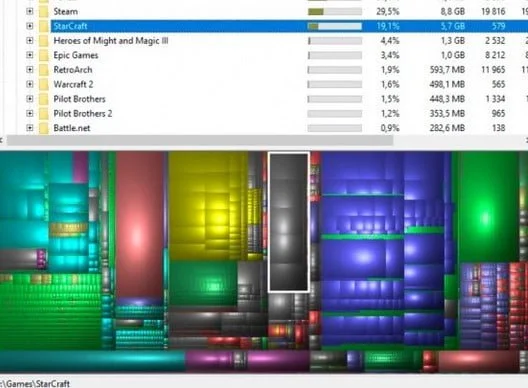Expand the Battle.net folder node
528x388 pixels.
point(30,128)
